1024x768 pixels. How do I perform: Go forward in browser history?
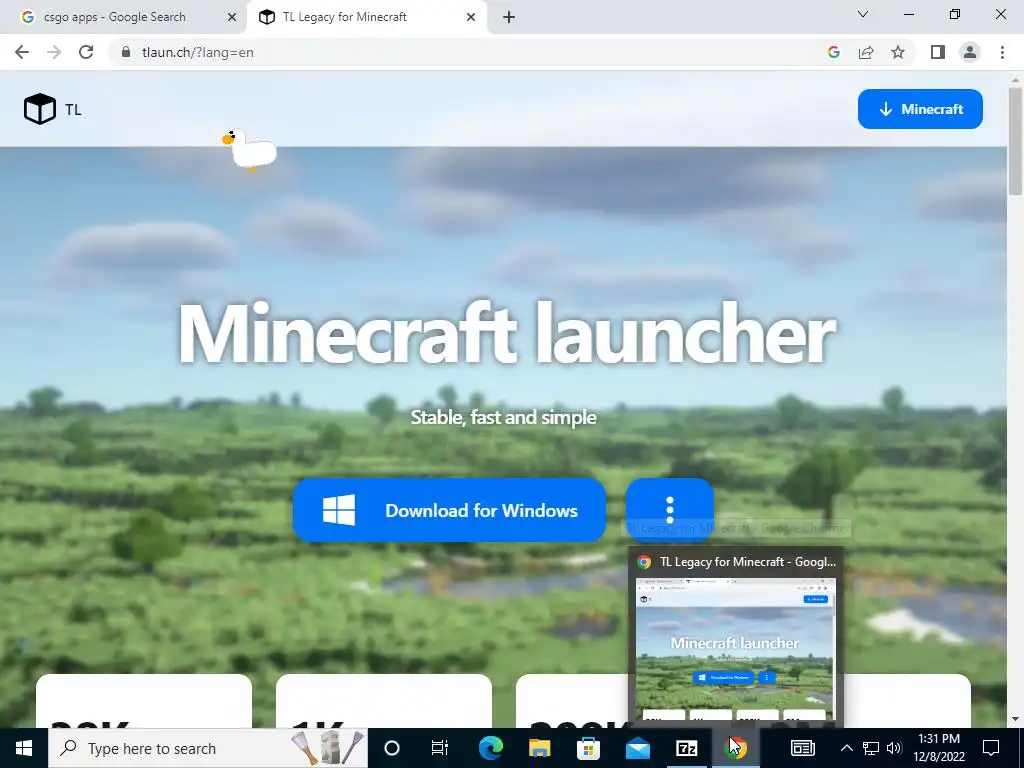pyautogui.click(x=54, y=52)
